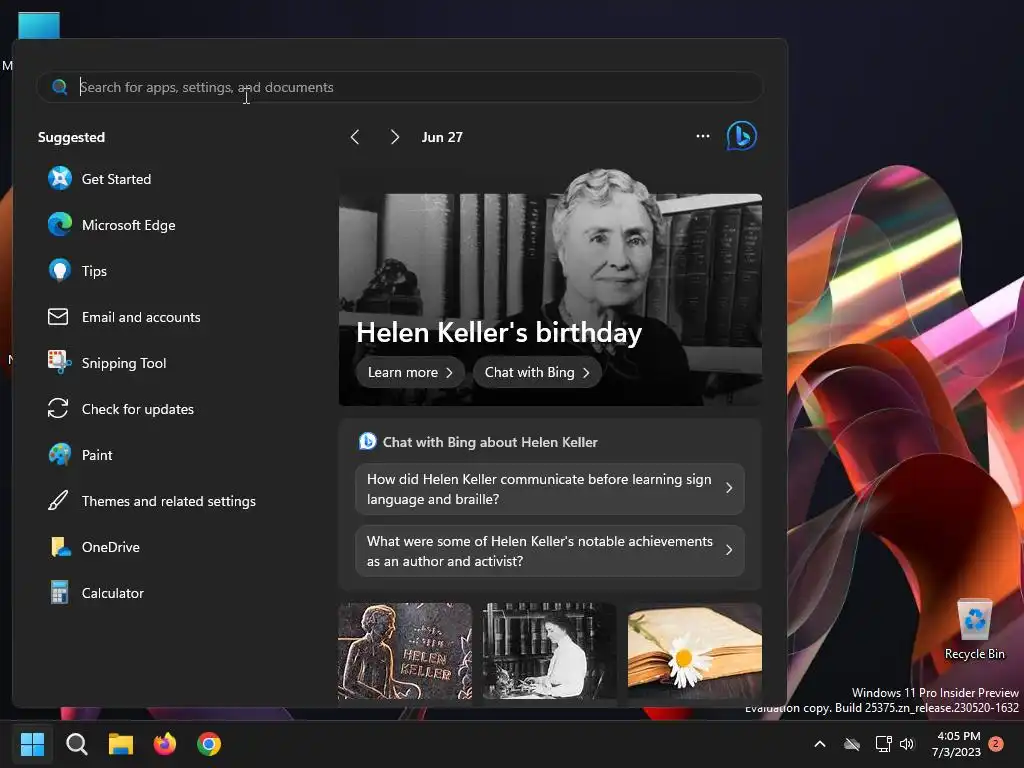Click the Check for updates refresh icon
Screen dimensions: 1024x768
coord(58,409)
